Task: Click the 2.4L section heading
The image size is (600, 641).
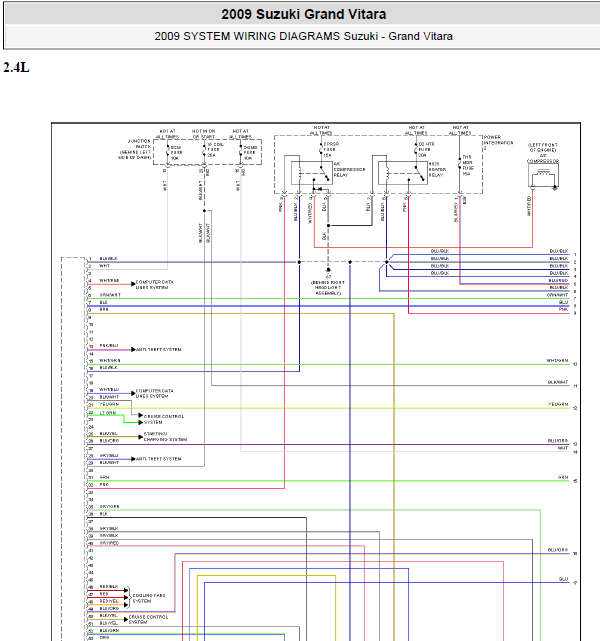Action: [x=16, y=67]
